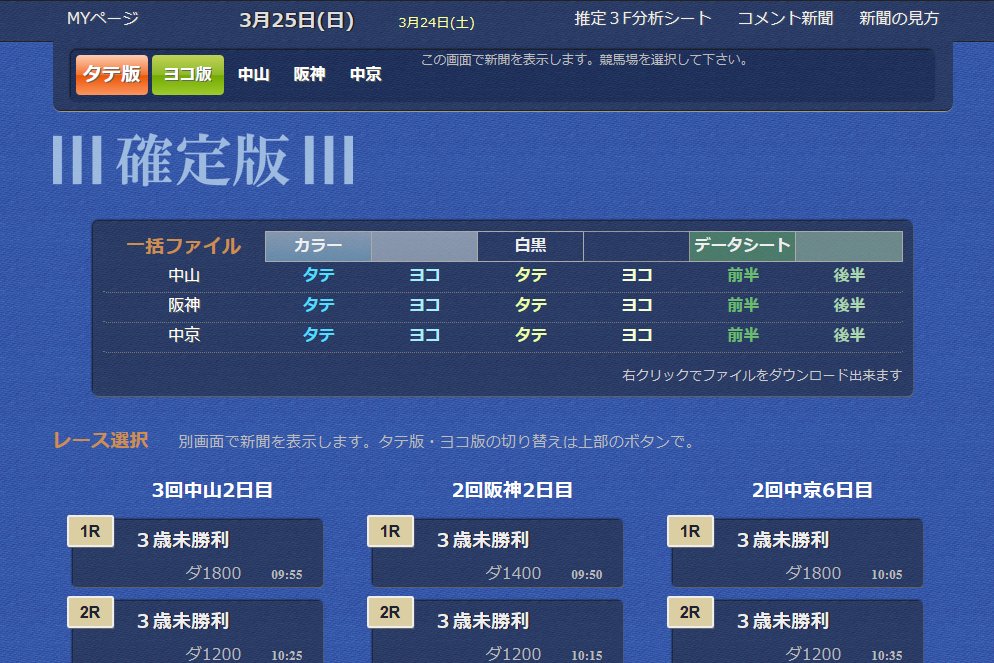The height and width of the screenshot is (663, 994).
Task: Open 中京 color タテ file
Action: click(318, 335)
